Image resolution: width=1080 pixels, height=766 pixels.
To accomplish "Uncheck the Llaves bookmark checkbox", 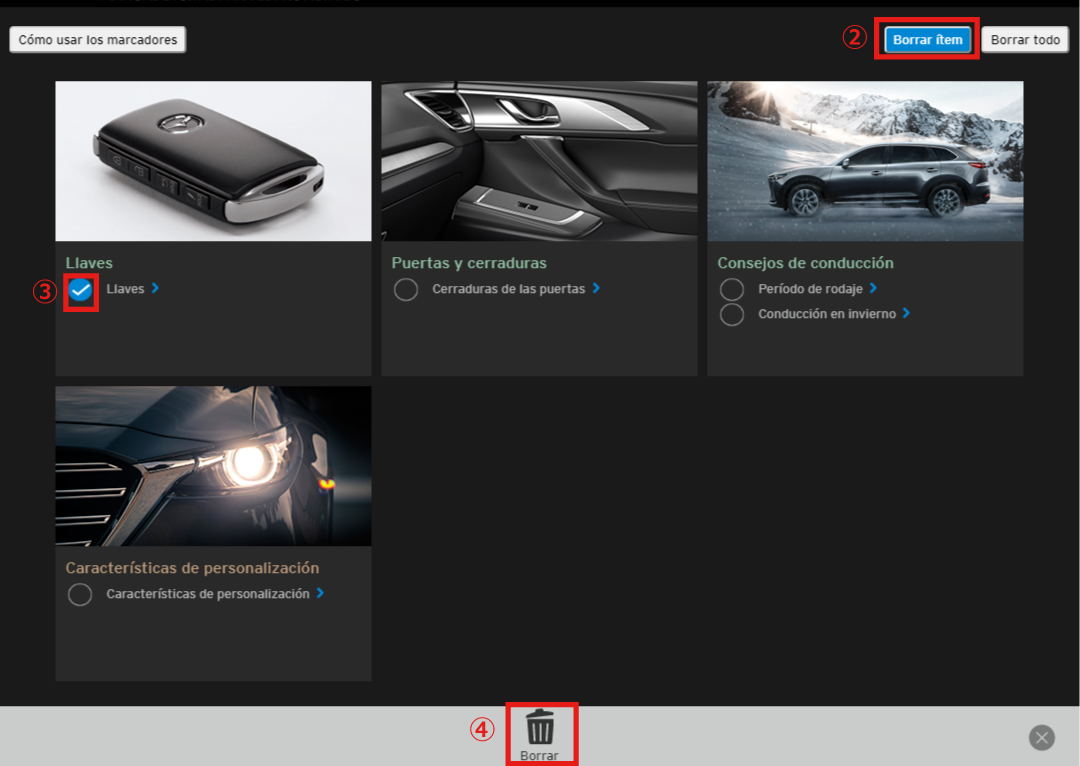I will pos(81,290).
